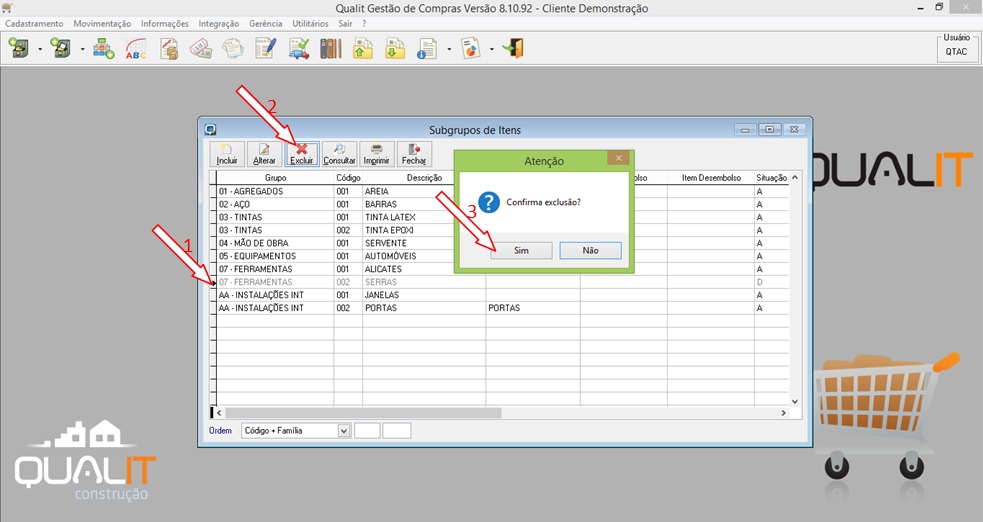Open the Sair menu

point(345,23)
